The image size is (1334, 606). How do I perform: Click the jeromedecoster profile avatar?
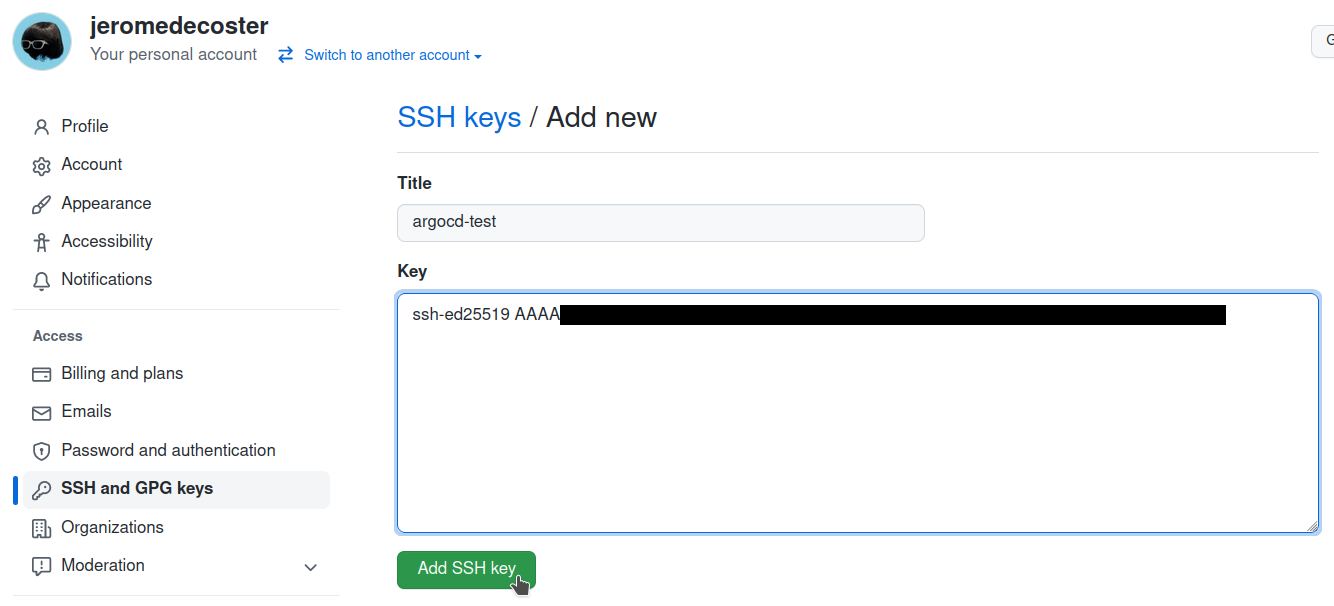pos(42,42)
